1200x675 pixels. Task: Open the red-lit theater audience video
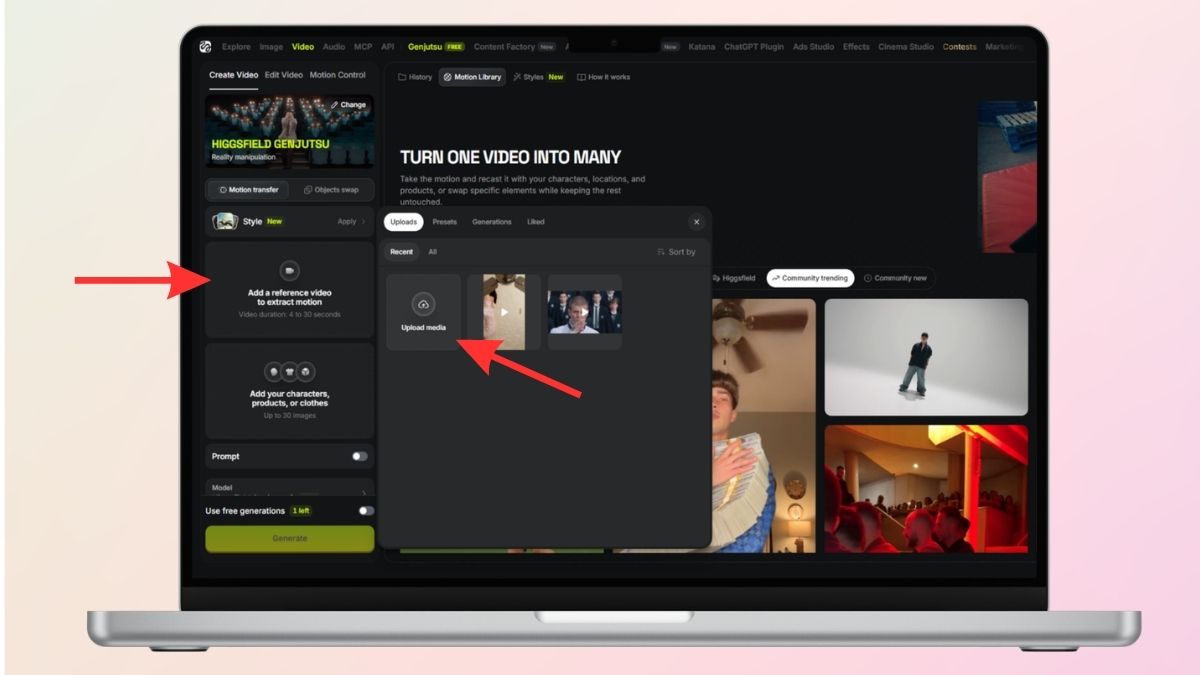[x=926, y=489]
